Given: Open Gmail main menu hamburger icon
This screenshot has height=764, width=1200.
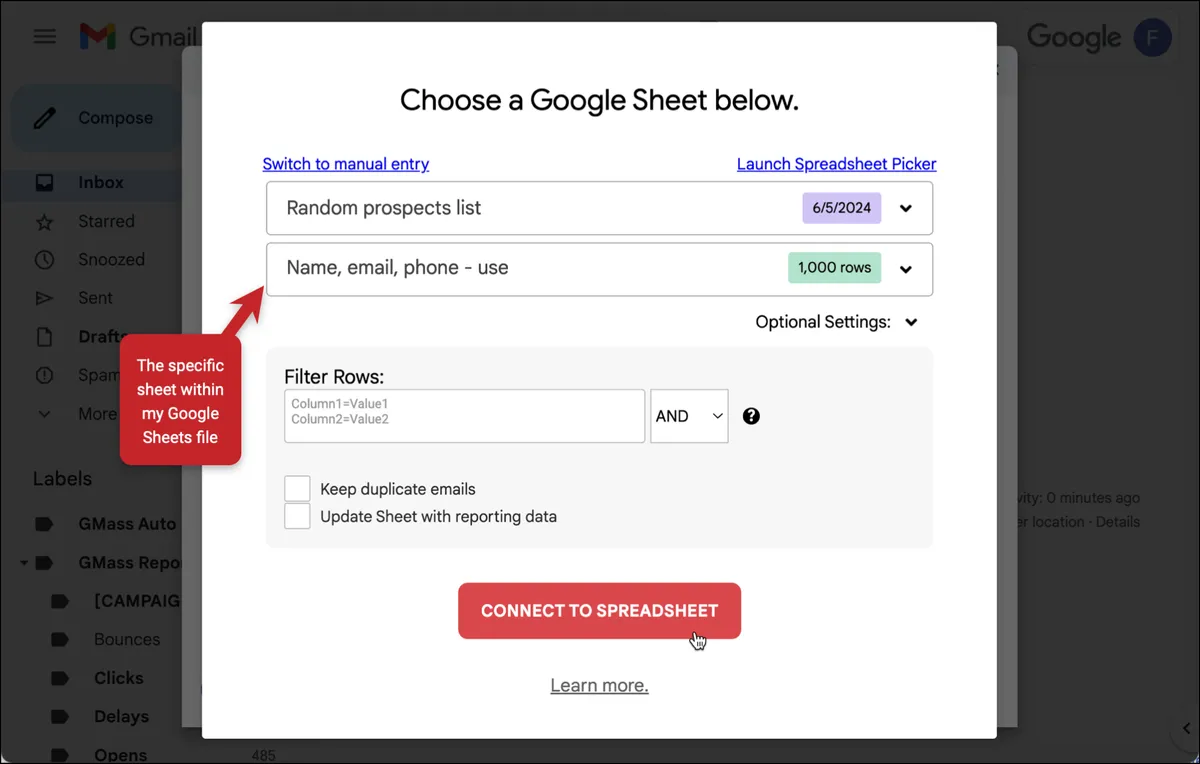Looking at the screenshot, I should click(44, 37).
